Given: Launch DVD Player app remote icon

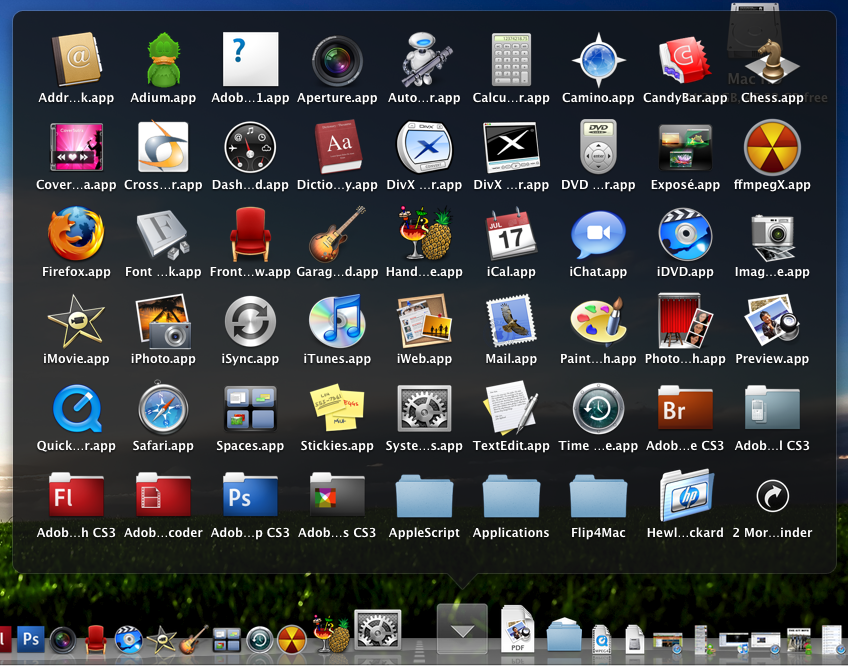Looking at the screenshot, I should pyautogui.click(x=598, y=147).
